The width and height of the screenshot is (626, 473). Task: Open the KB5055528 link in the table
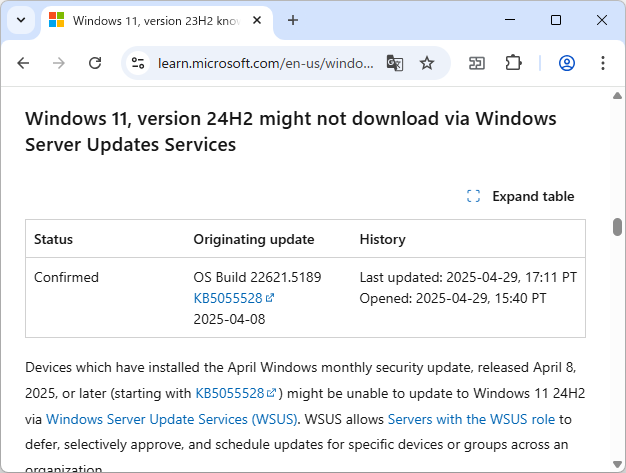click(228, 298)
